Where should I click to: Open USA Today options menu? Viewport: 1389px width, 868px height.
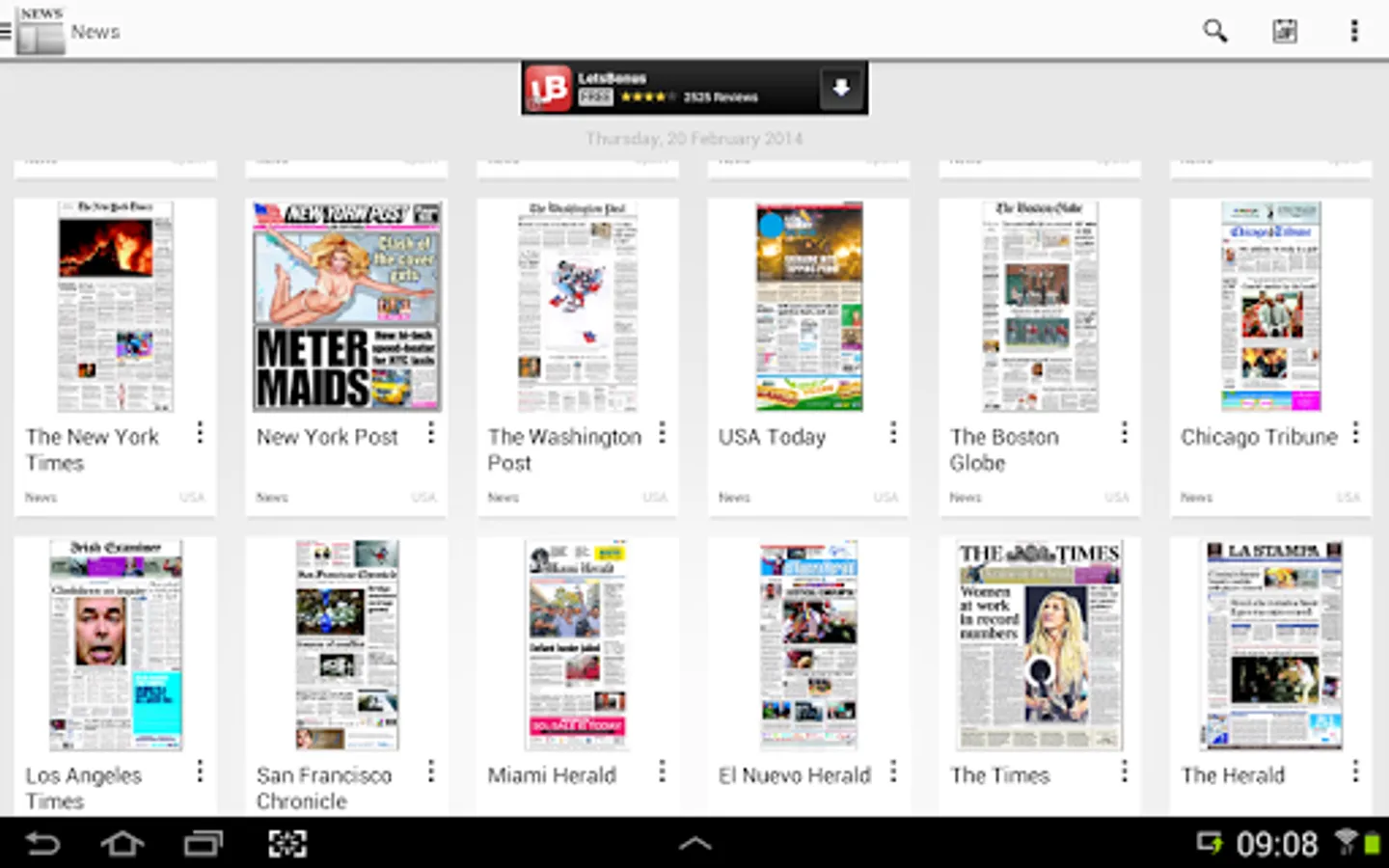[x=893, y=433]
